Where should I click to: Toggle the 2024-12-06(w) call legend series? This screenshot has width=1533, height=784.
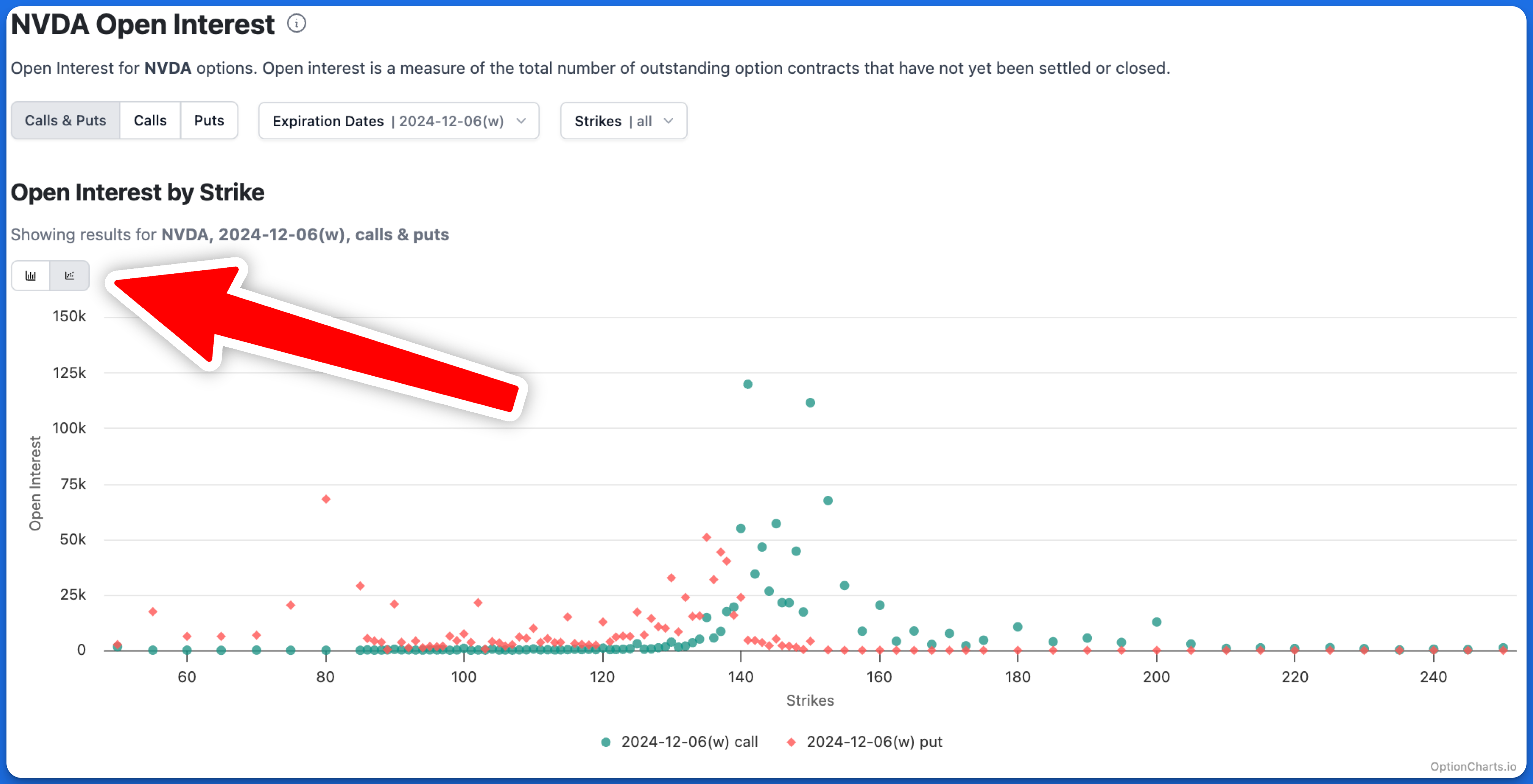[679, 742]
